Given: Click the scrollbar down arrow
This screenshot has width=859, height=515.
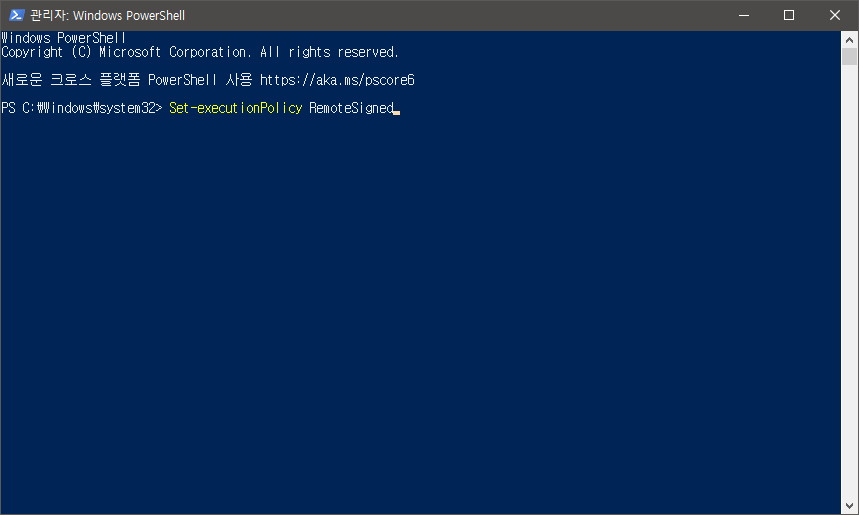Looking at the screenshot, I should 850,506.
